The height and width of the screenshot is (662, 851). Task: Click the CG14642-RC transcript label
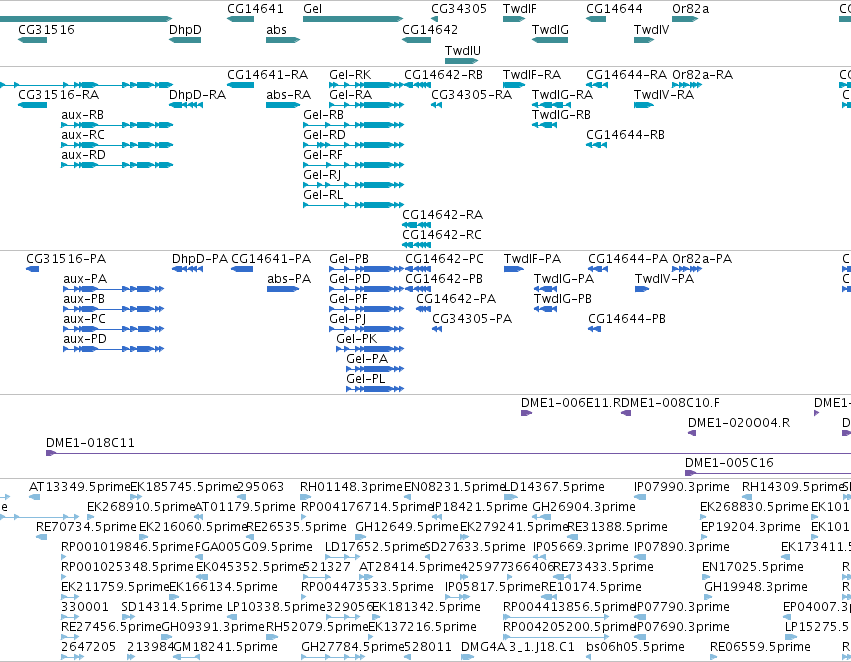click(x=442, y=234)
